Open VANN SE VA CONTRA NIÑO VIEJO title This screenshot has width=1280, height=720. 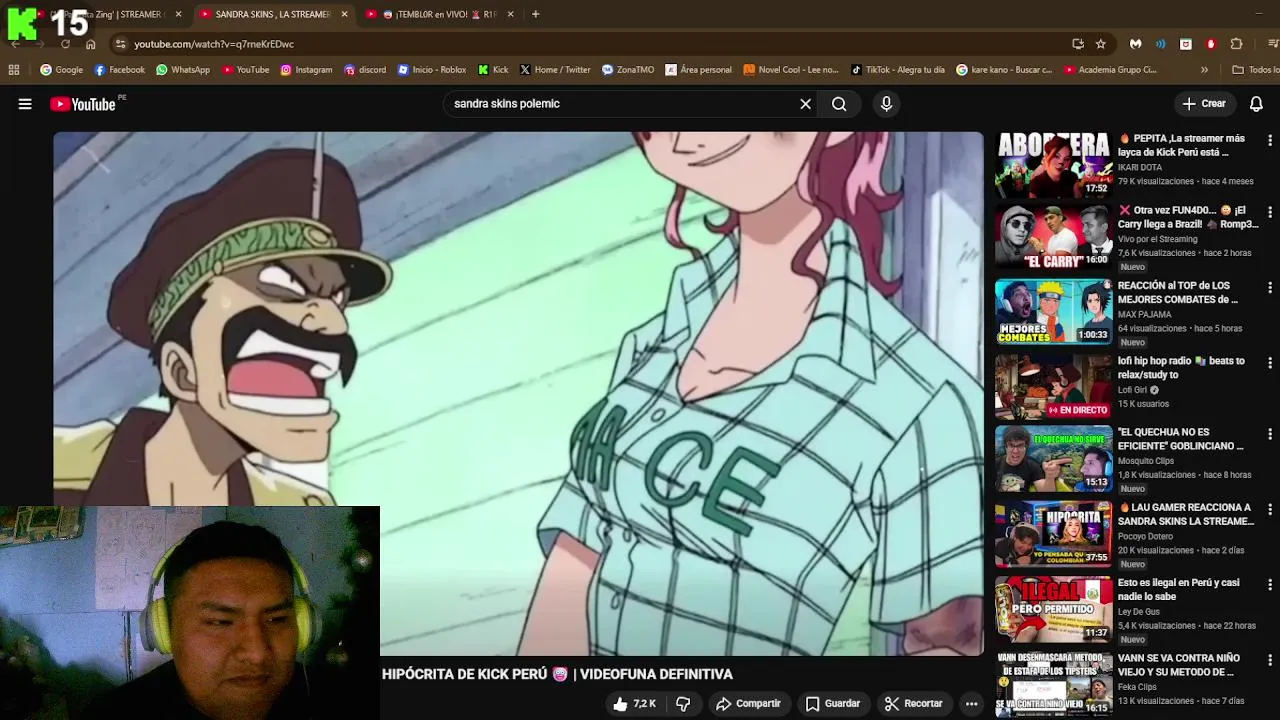(x=1181, y=665)
